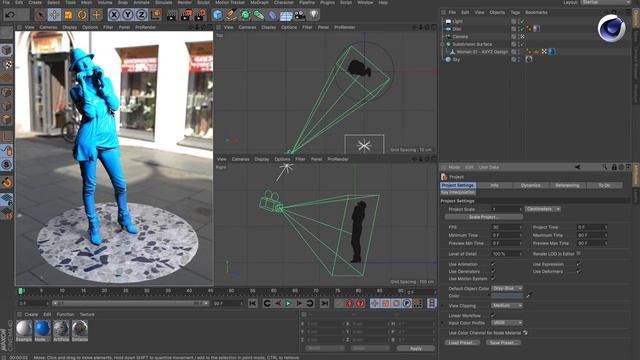
Task: Toggle the Use Animation checkbox
Action: (x=493, y=264)
